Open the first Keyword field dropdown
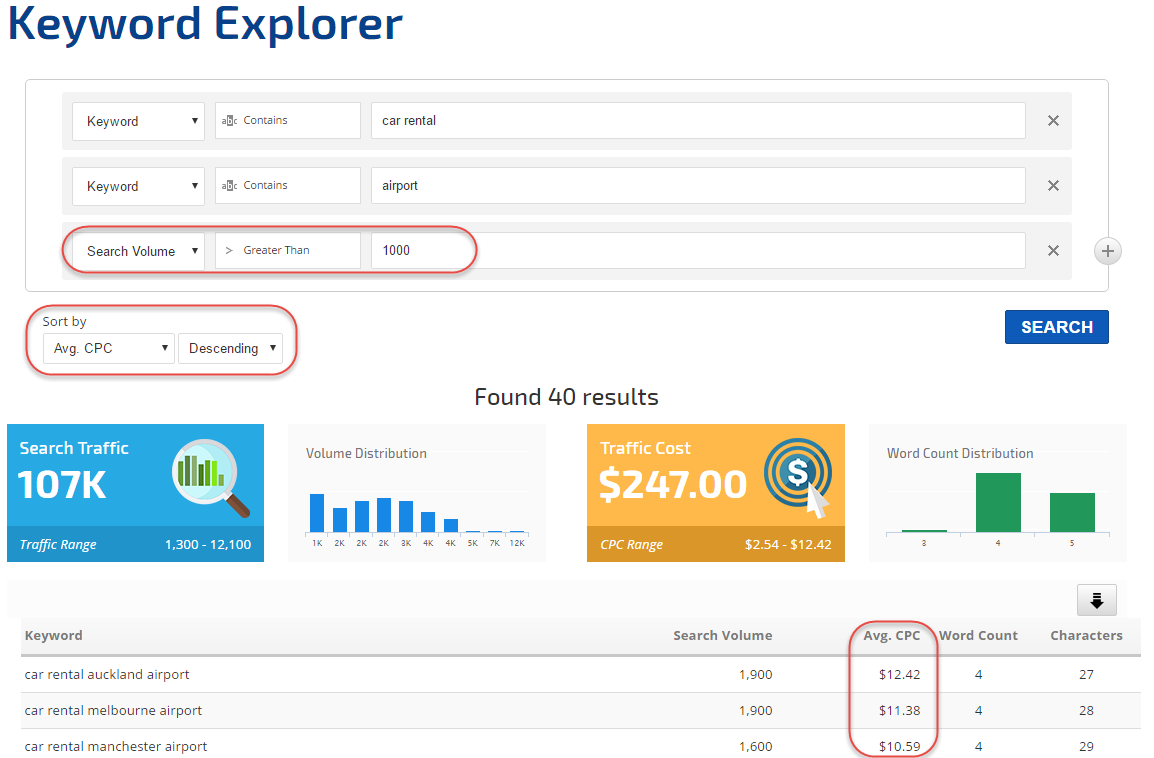Viewport: 1154px width, 758px height. (x=138, y=121)
